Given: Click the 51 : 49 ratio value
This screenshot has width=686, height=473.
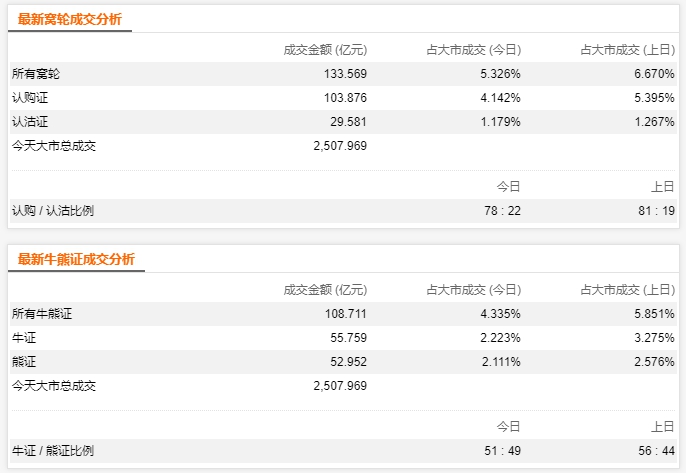Looking at the screenshot, I should pos(501,451).
